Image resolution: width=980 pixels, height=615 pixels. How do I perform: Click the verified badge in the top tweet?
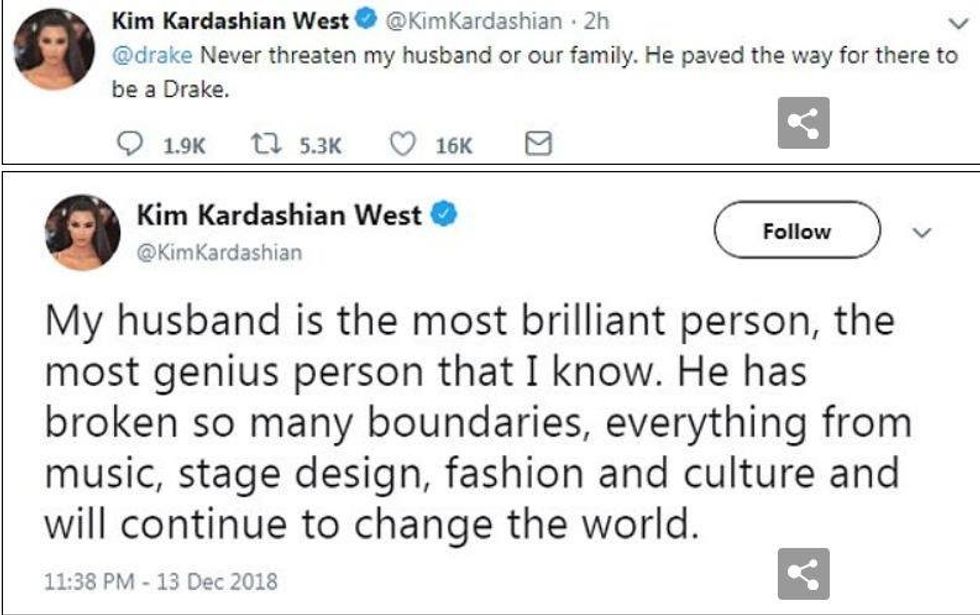[x=367, y=19]
